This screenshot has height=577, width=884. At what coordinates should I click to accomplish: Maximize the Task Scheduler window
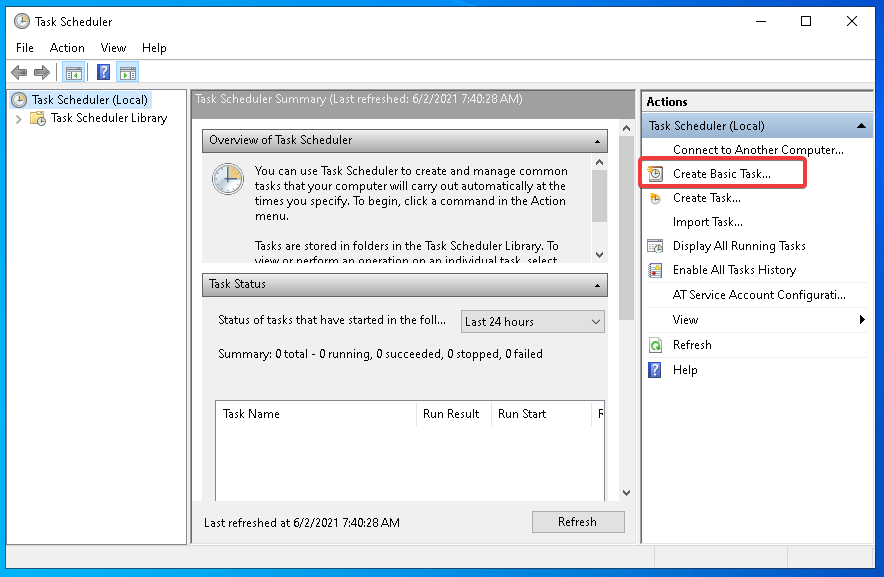point(806,21)
